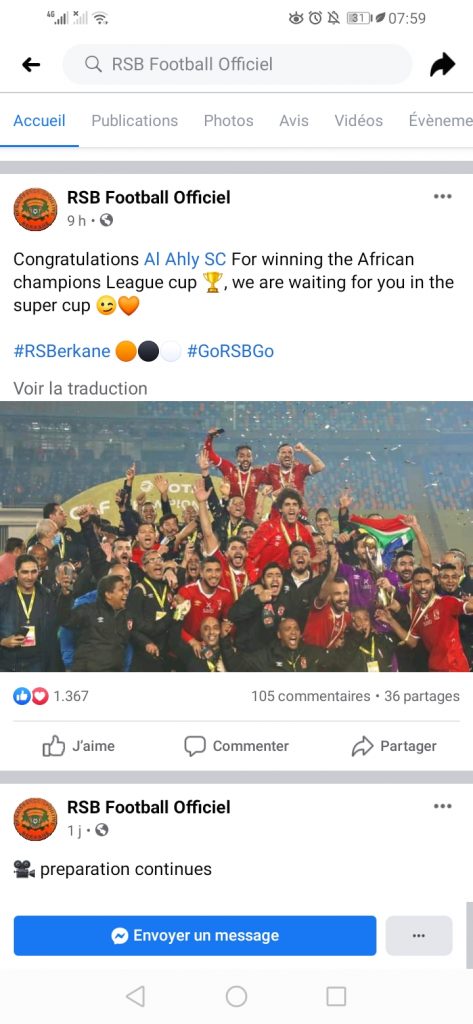Image resolution: width=473 pixels, height=1024 pixels.
Task: Open the Al Ahly team celebration photo
Action: coord(236,536)
